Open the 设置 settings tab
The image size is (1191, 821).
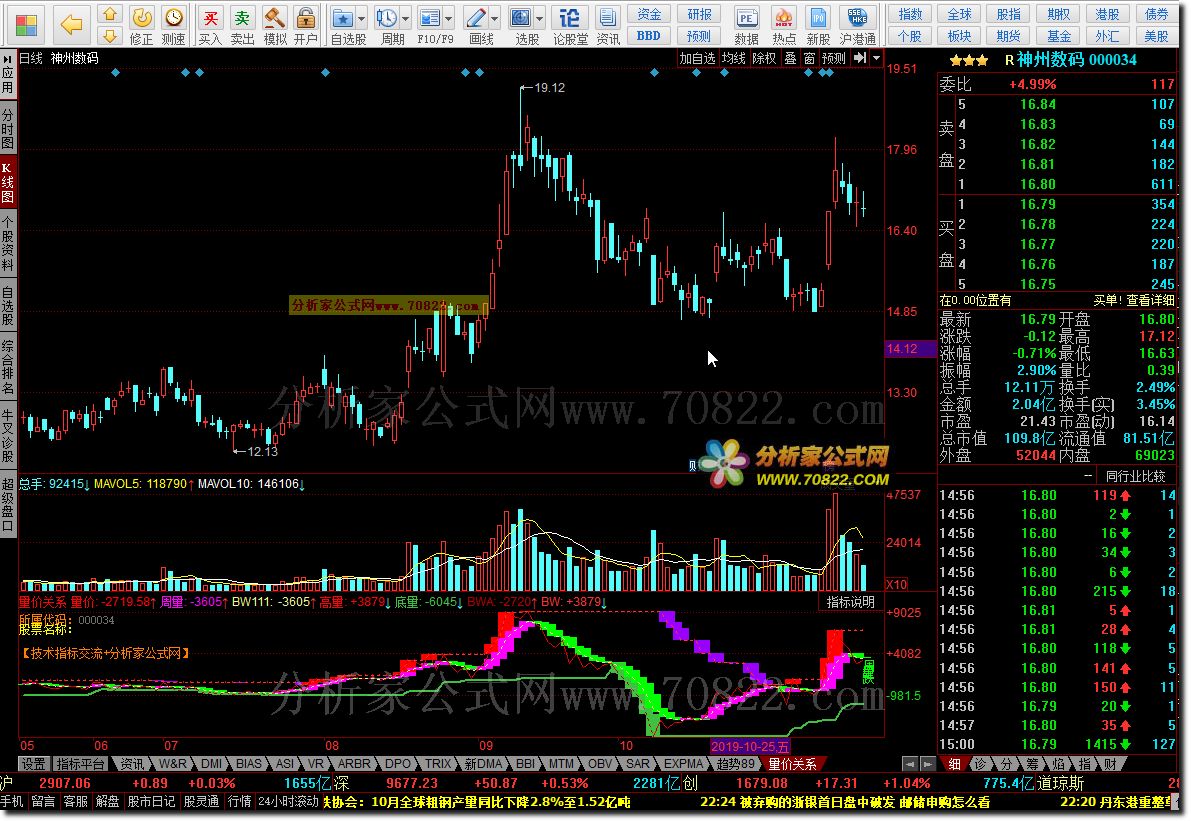point(33,763)
